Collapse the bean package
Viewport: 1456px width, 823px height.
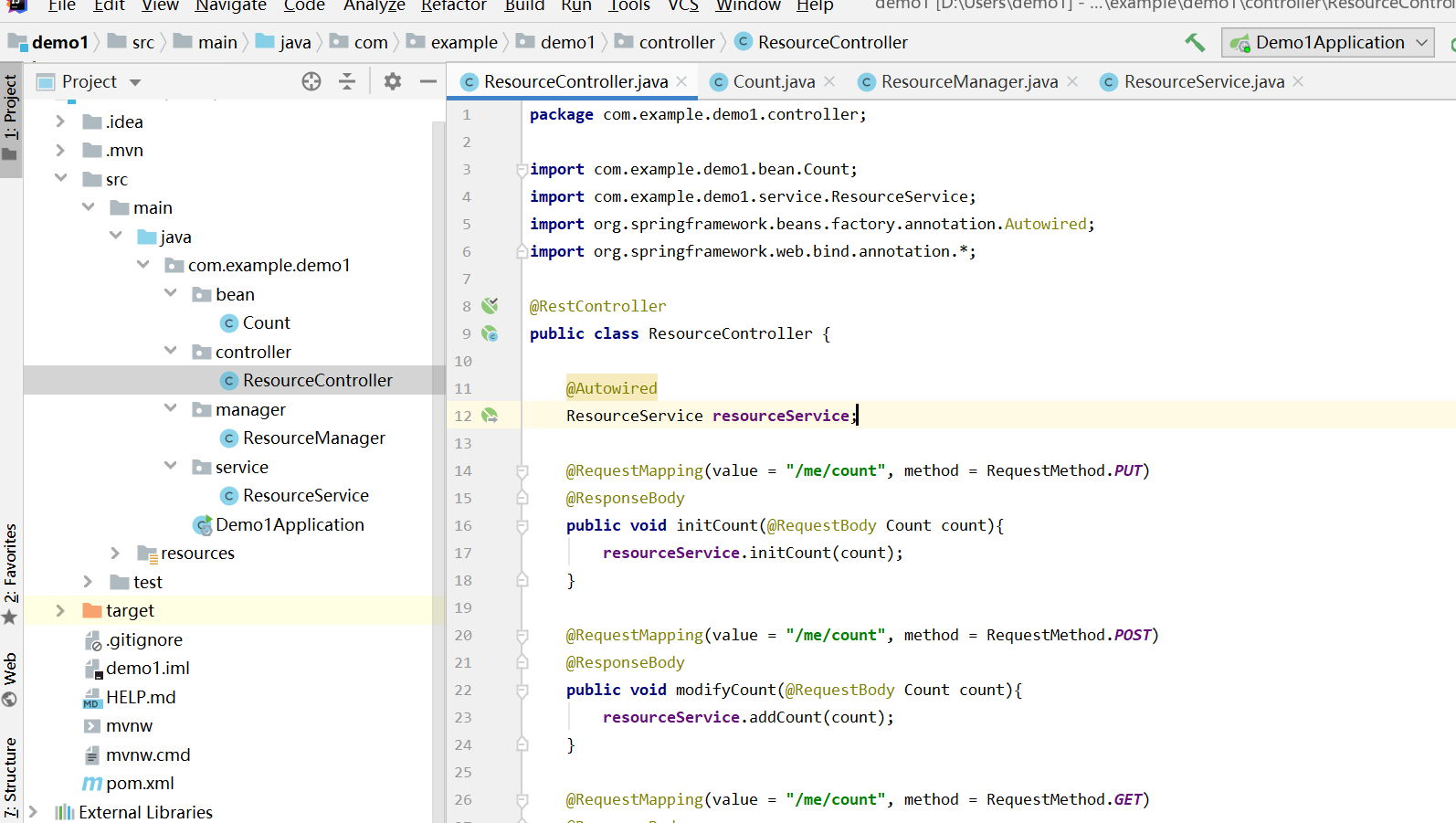(x=171, y=293)
